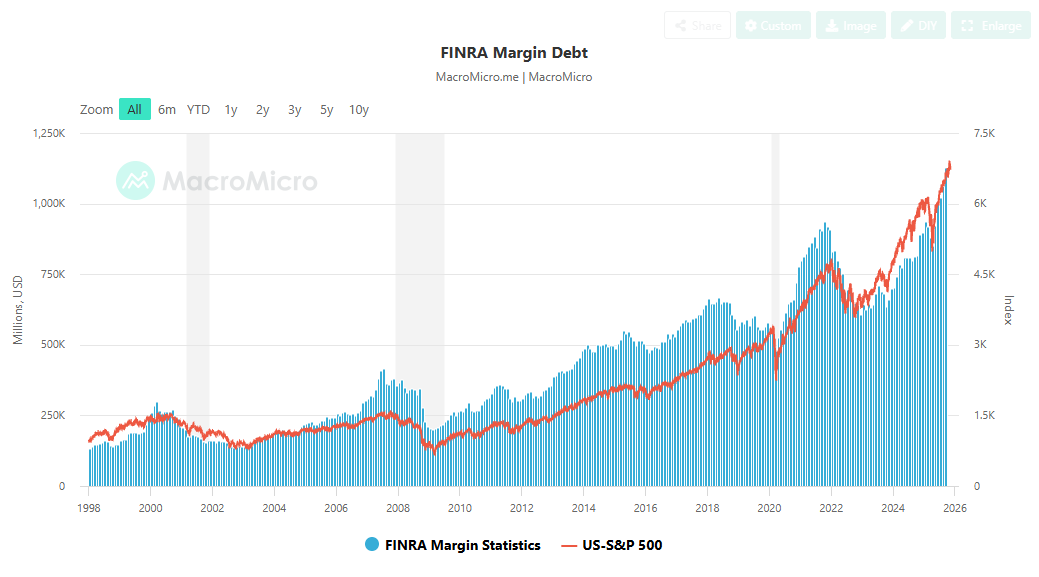This screenshot has width=1039, height=577.
Task: Choose the 1y zoom range
Action: [231, 109]
